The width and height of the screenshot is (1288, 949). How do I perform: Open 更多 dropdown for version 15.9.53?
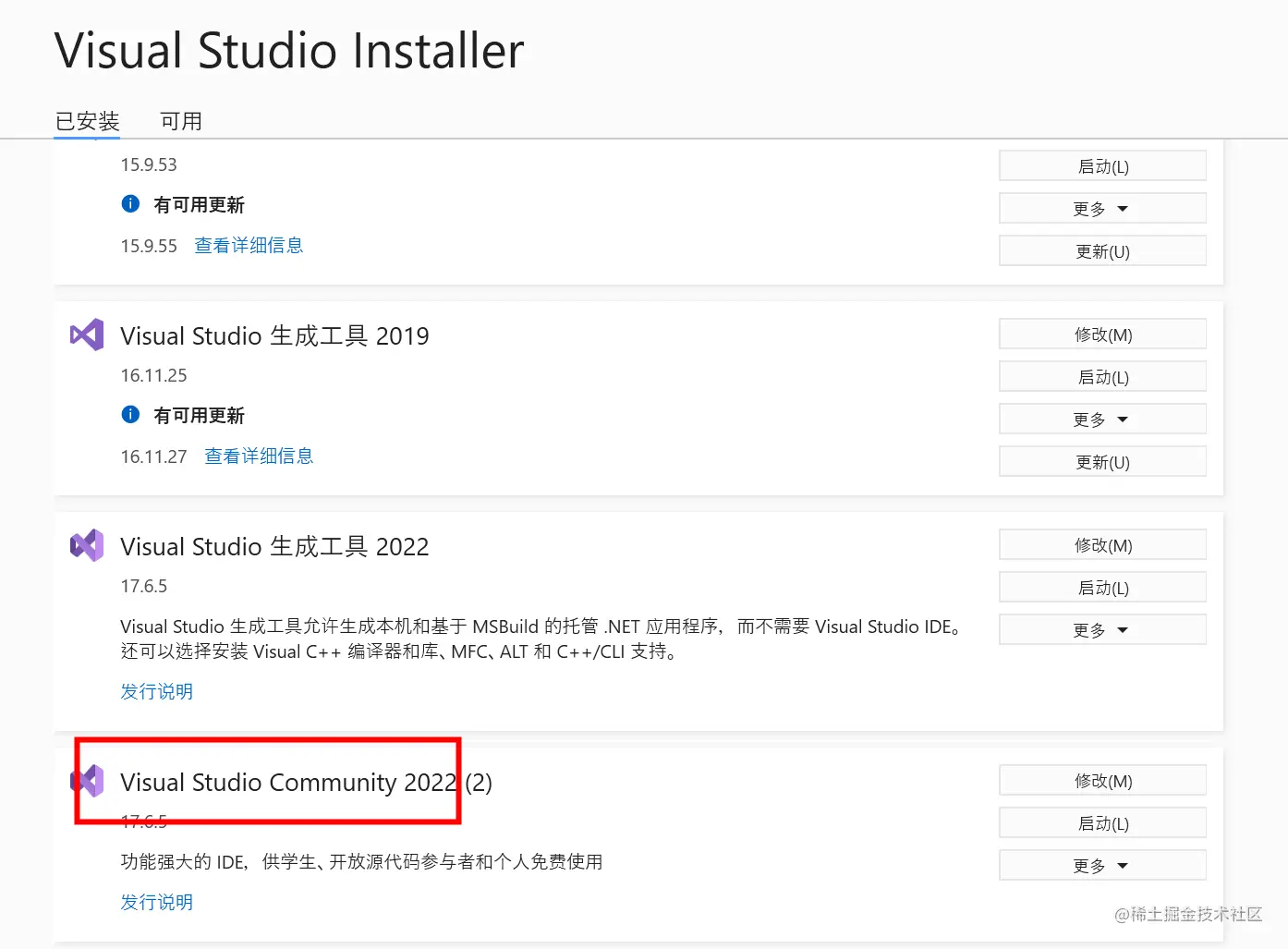click(x=1102, y=209)
